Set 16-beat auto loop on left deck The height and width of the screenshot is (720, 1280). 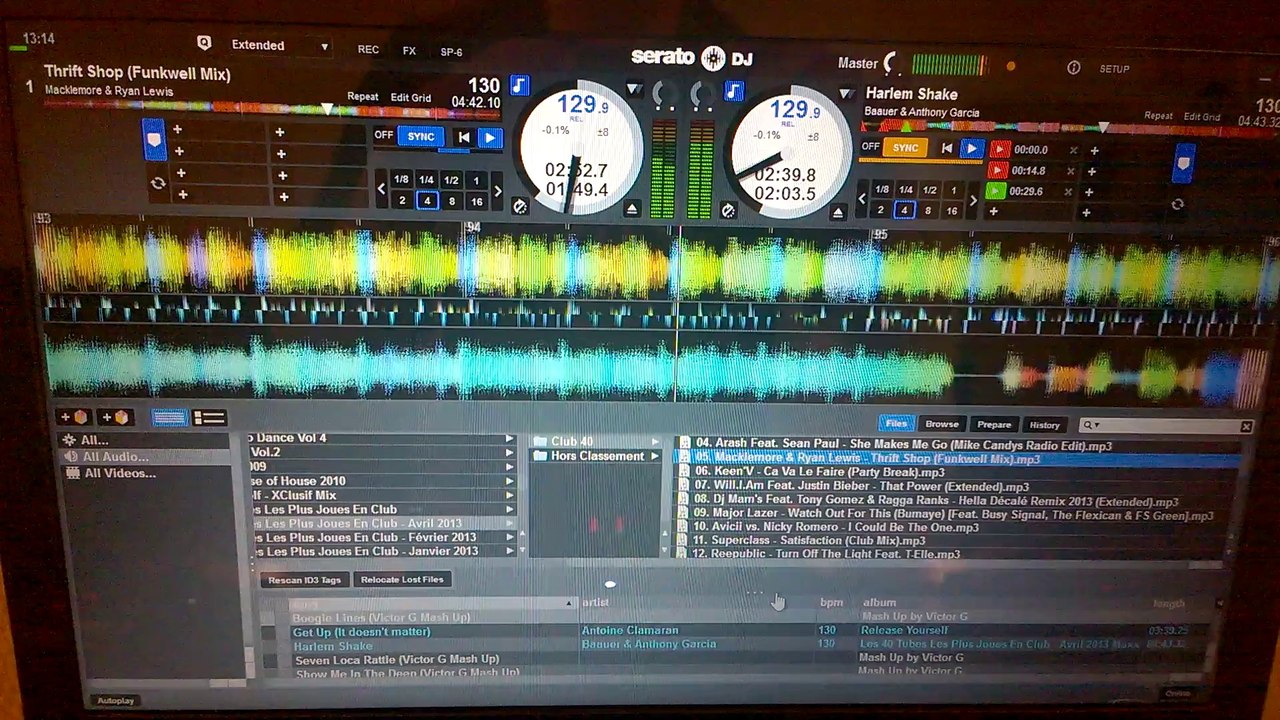pyautogui.click(x=476, y=201)
